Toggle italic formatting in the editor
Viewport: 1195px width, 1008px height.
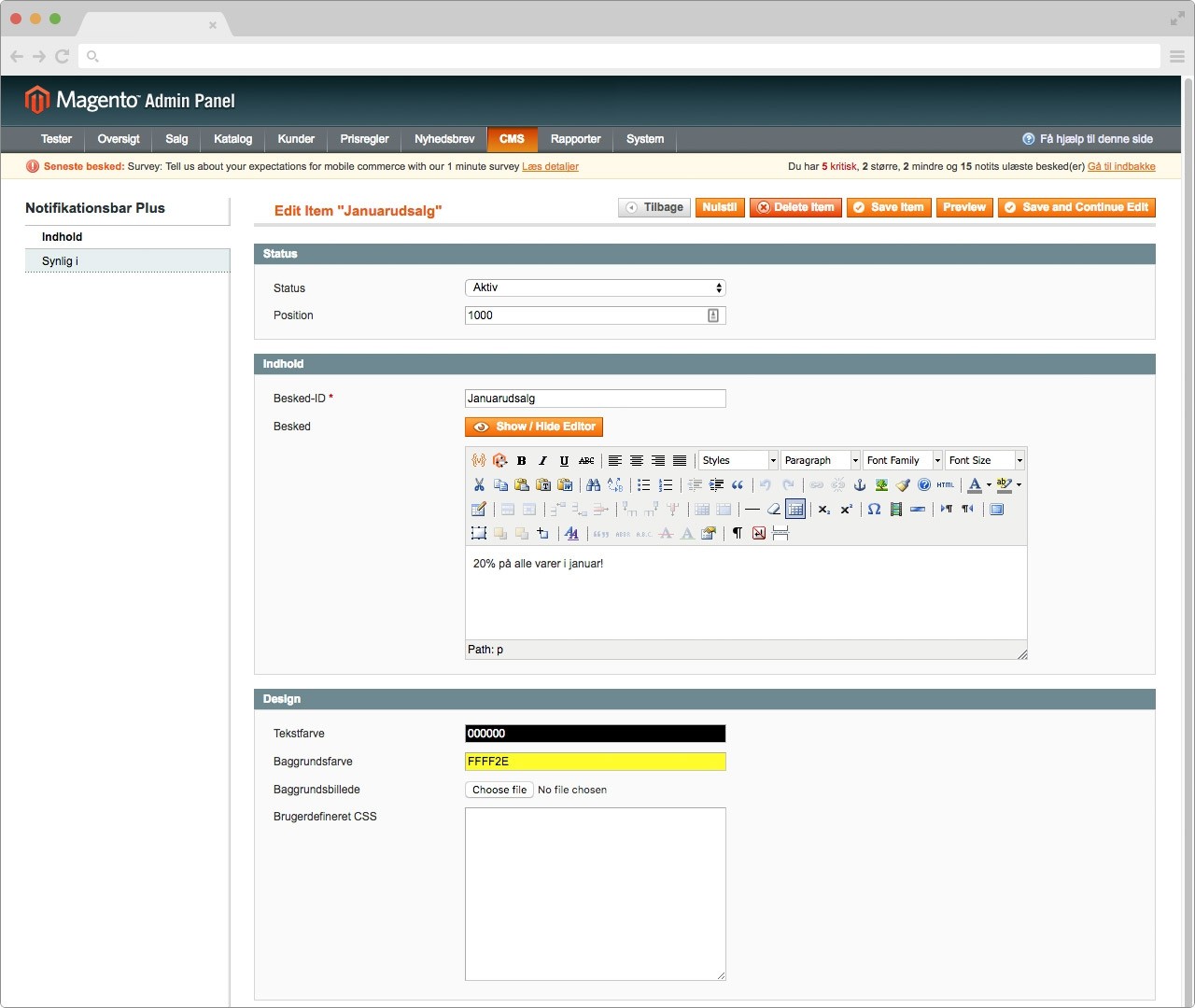(x=542, y=460)
